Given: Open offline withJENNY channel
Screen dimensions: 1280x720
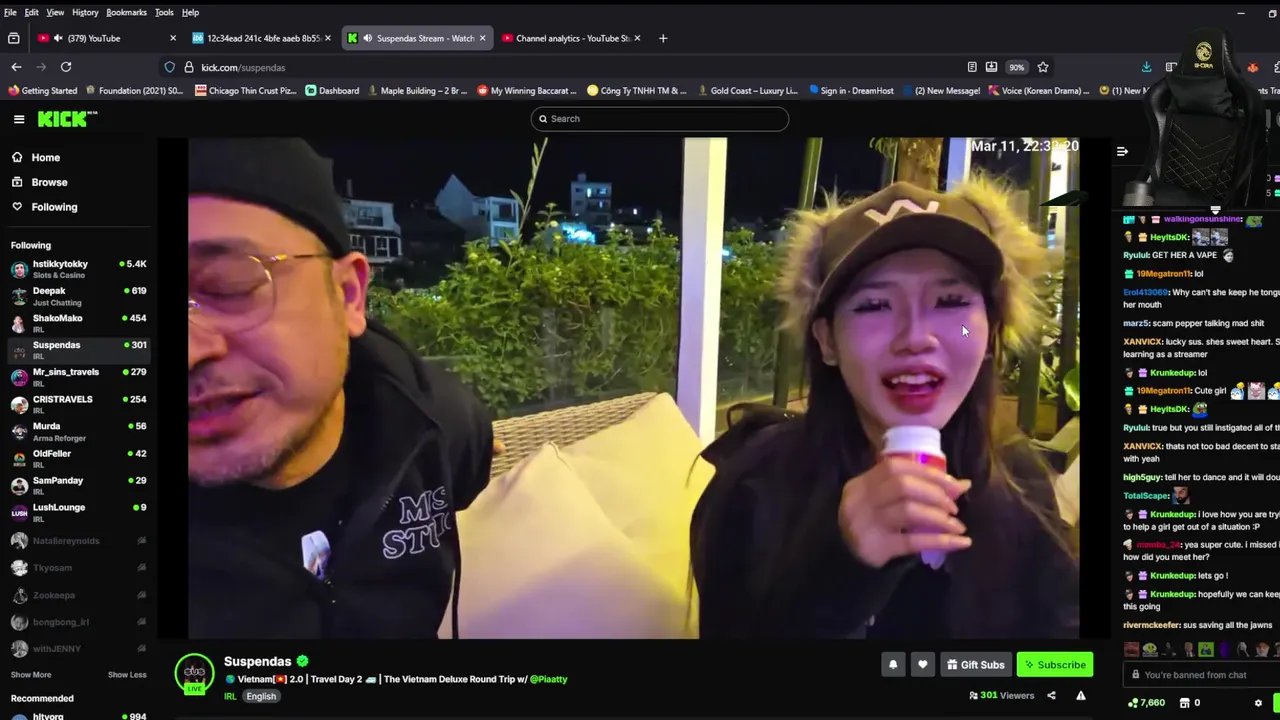Looking at the screenshot, I should [78, 649].
